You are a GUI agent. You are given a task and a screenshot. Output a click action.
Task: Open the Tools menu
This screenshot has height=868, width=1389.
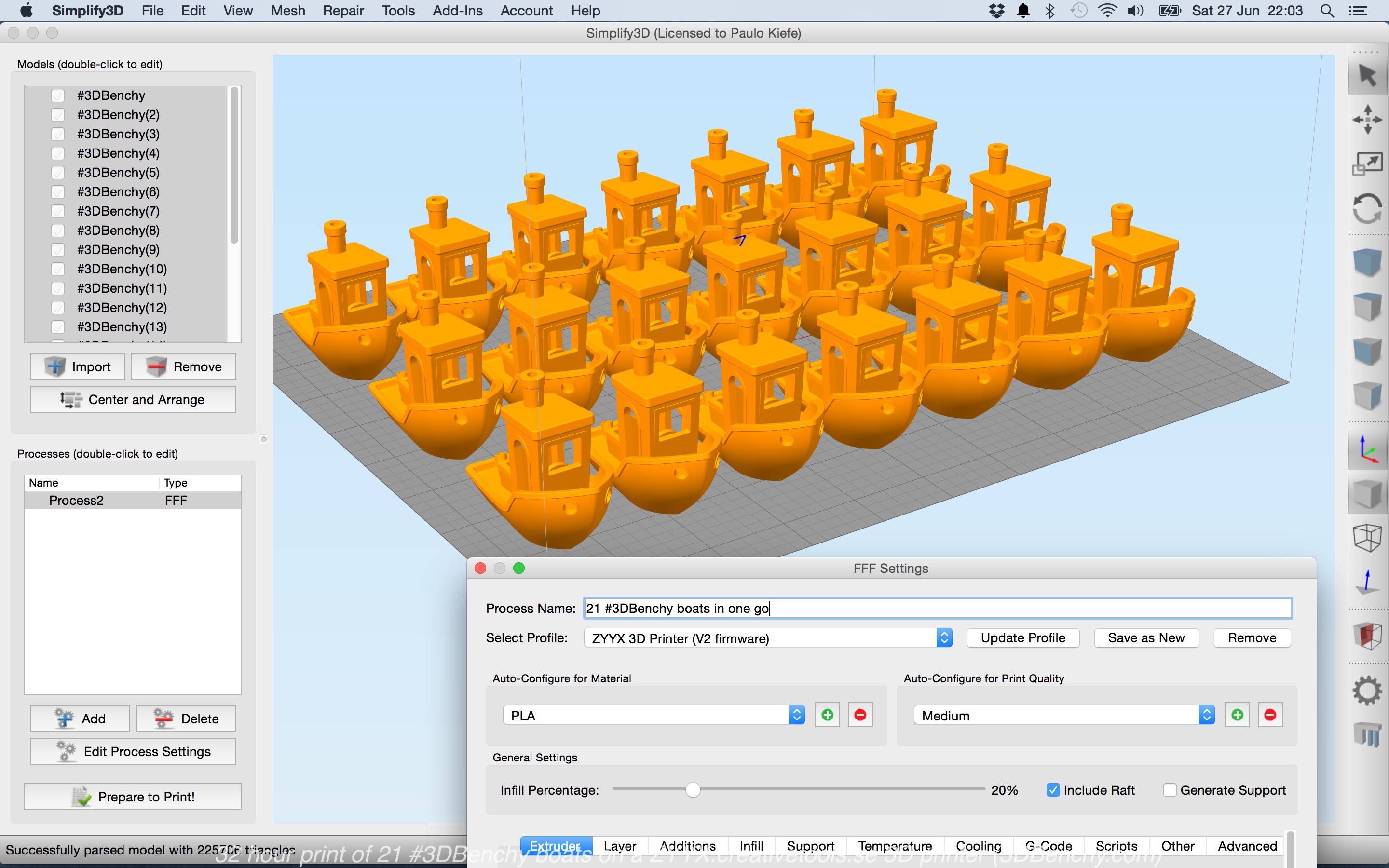pos(398,11)
